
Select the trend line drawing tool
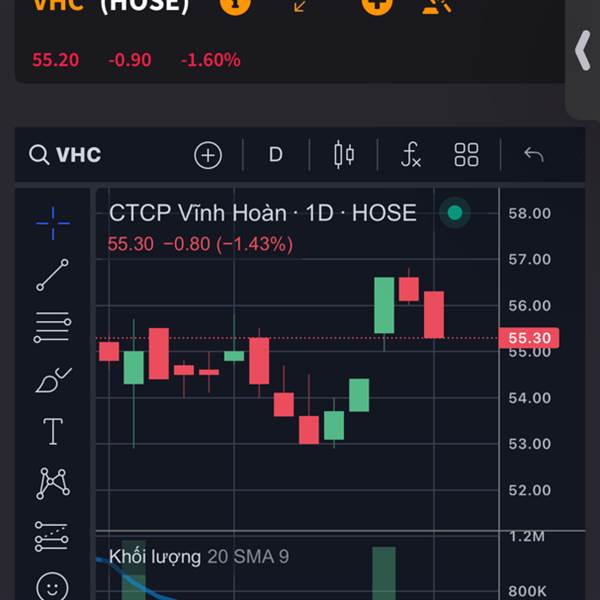[53, 275]
